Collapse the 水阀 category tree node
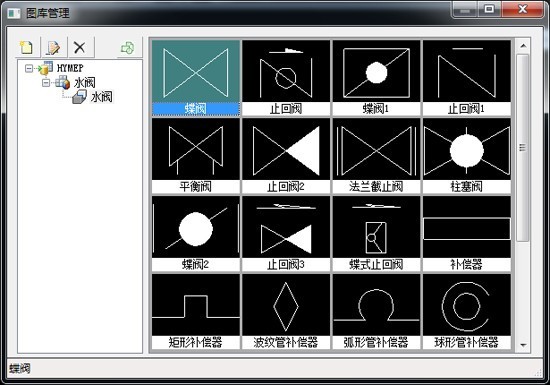 coord(46,83)
